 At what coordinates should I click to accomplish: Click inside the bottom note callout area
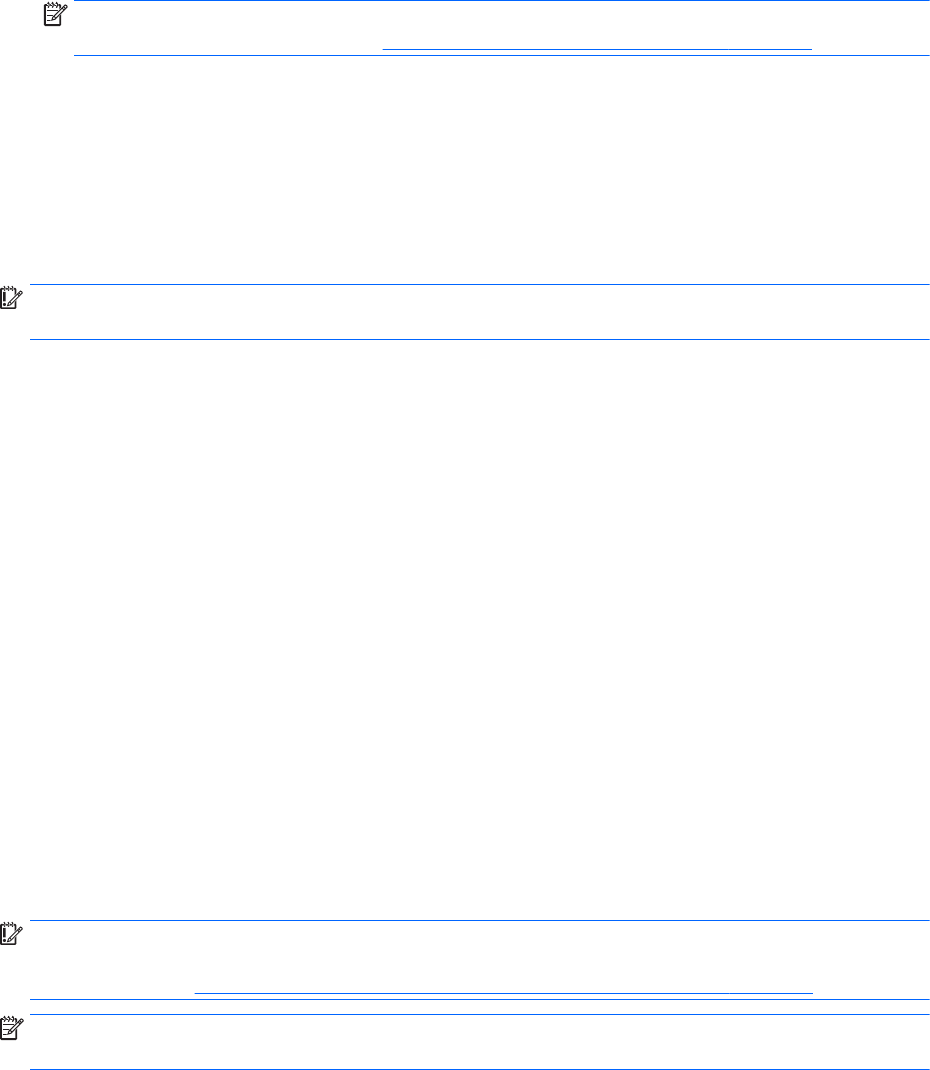tap(480, 1041)
